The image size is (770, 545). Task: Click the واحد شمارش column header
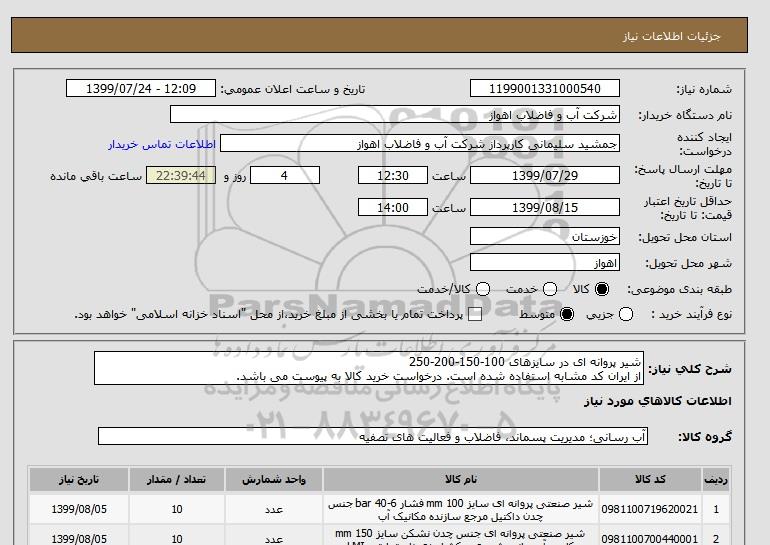click(274, 479)
